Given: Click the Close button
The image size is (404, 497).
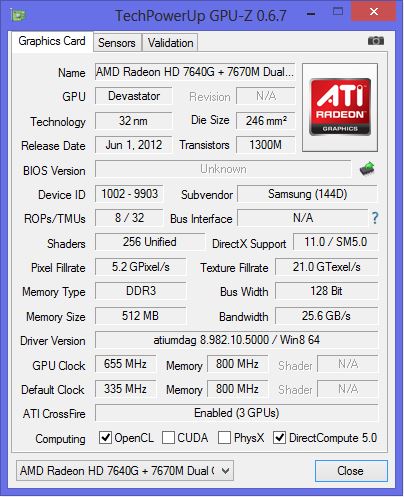Looking at the screenshot, I should [351, 471].
